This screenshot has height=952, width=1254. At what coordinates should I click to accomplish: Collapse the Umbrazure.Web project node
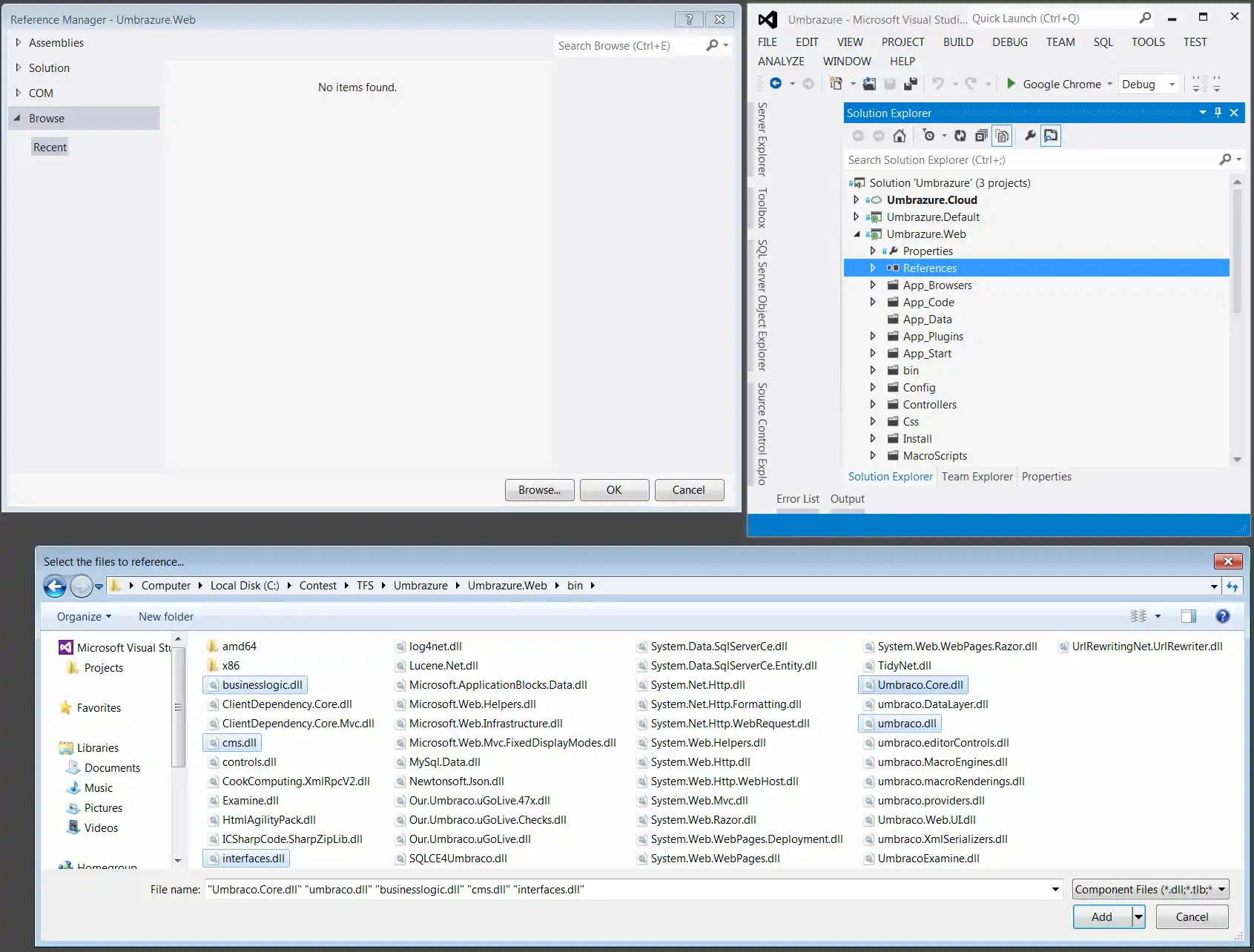pos(857,234)
